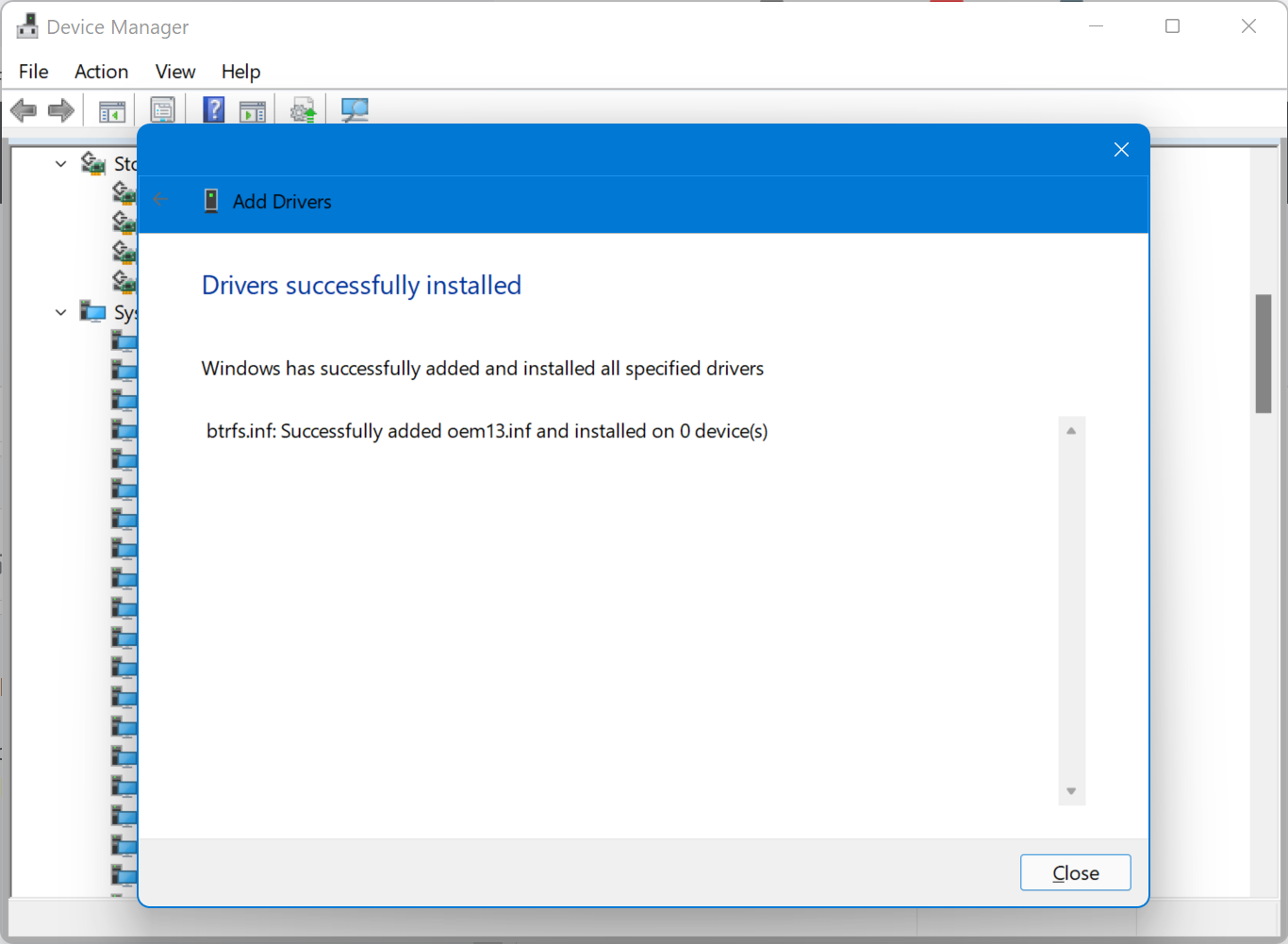The height and width of the screenshot is (944, 1288).
Task: Click Scan for hardware changes icon
Action: [x=355, y=110]
